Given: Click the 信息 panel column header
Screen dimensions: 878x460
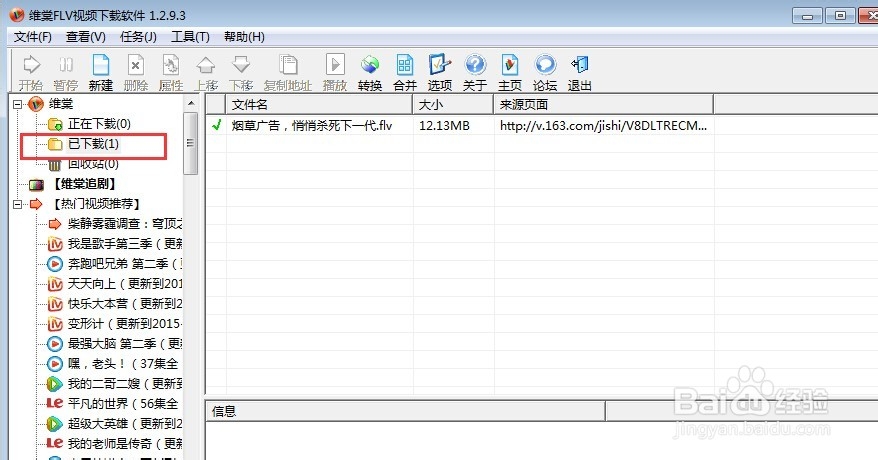Looking at the screenshot, I should pos(405,411).
